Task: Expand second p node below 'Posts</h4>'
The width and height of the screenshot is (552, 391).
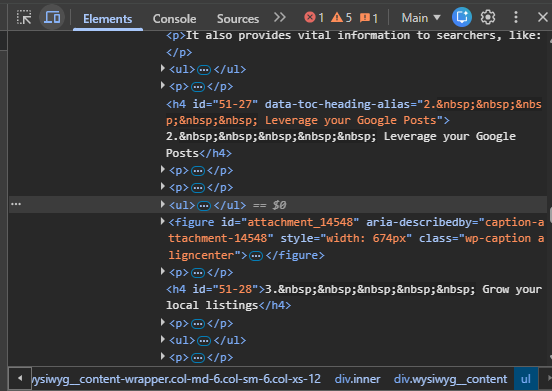Action: (x=163, y=186)
